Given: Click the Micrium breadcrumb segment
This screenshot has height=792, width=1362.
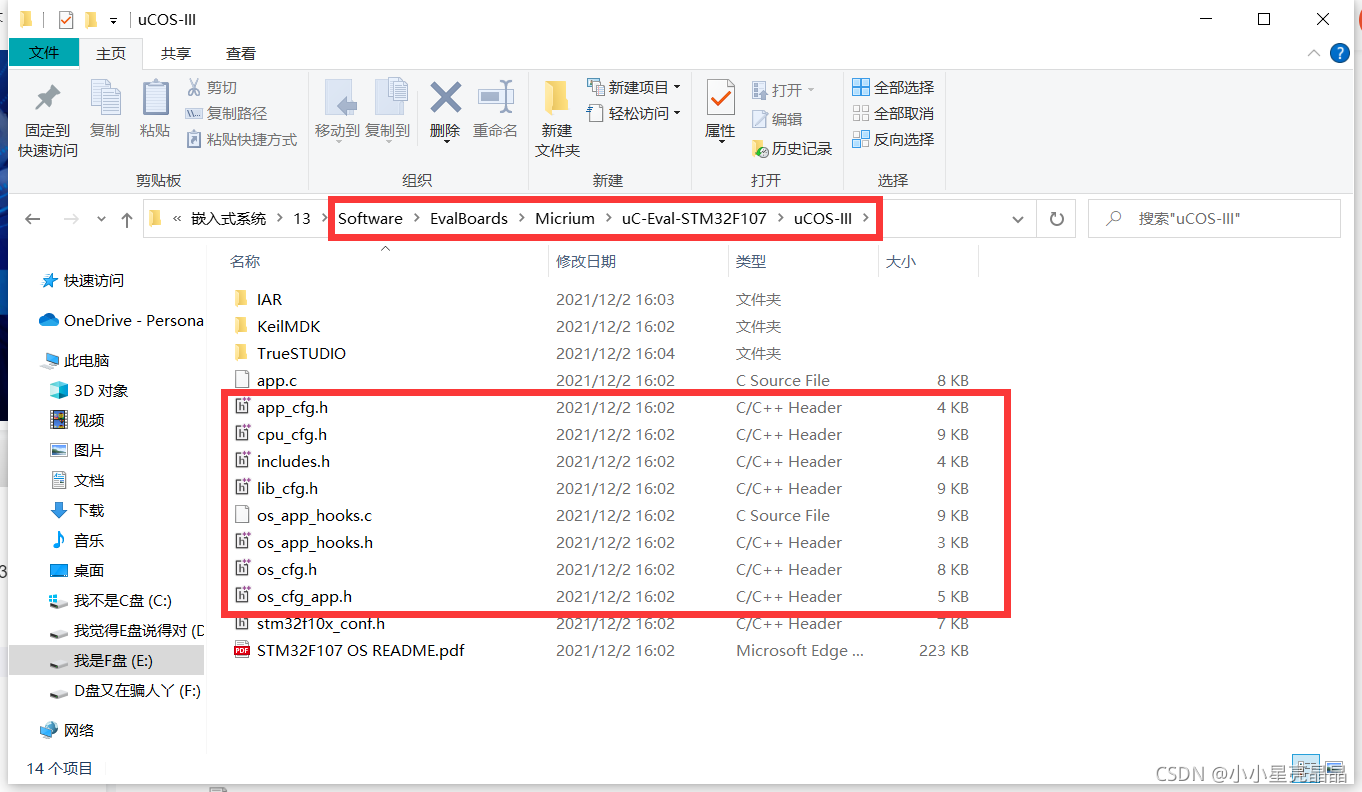Looking at the screenshot, I should (565, 219).
